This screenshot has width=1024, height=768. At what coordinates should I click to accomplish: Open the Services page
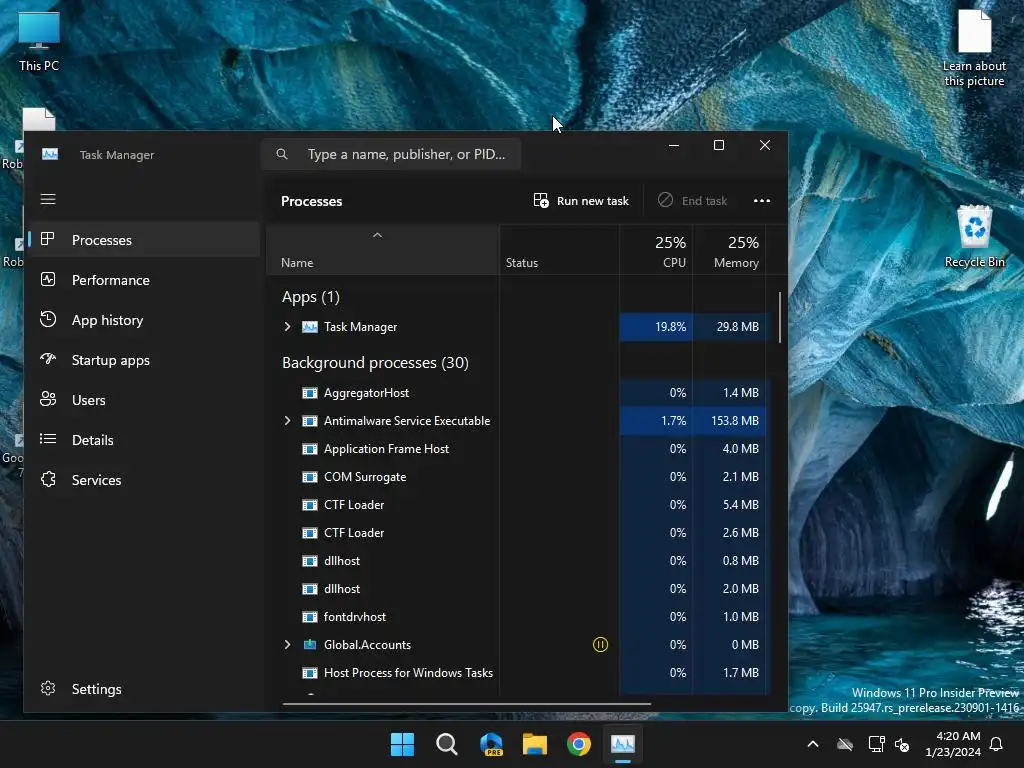click(144, 479)
